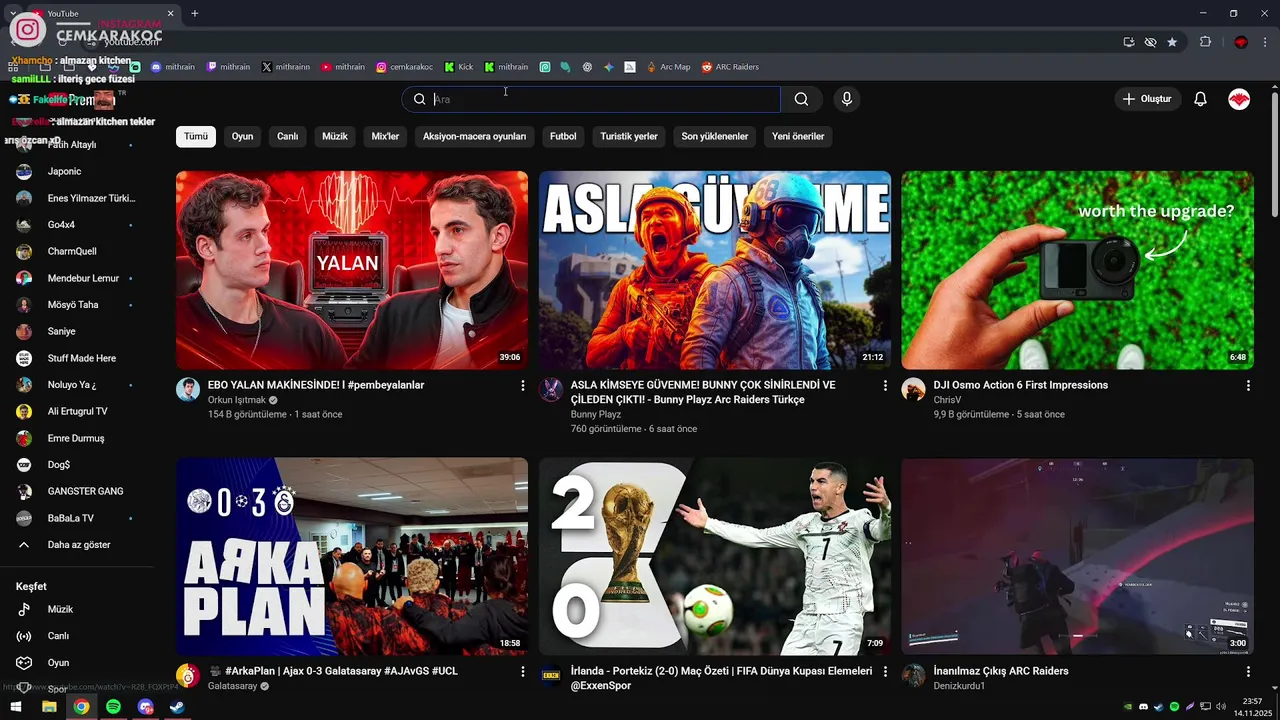This screenshot has height=720, width=1280.
Task: Start voice search with the microphone icon
Action: (847, 99)
